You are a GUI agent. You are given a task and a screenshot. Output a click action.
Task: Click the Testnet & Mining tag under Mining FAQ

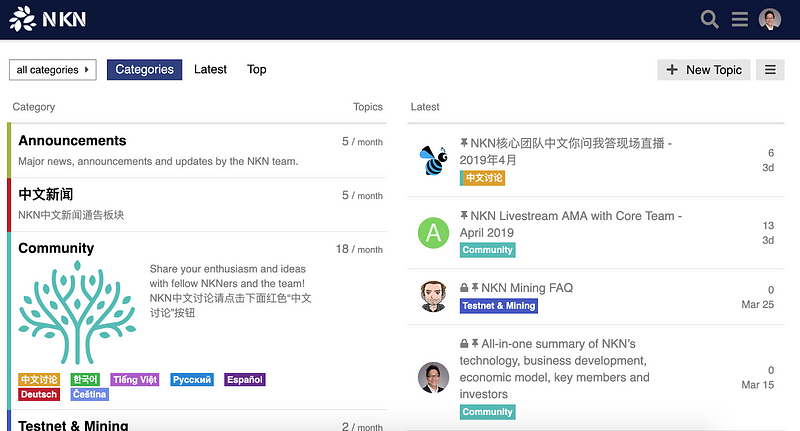tap(499, 306)
